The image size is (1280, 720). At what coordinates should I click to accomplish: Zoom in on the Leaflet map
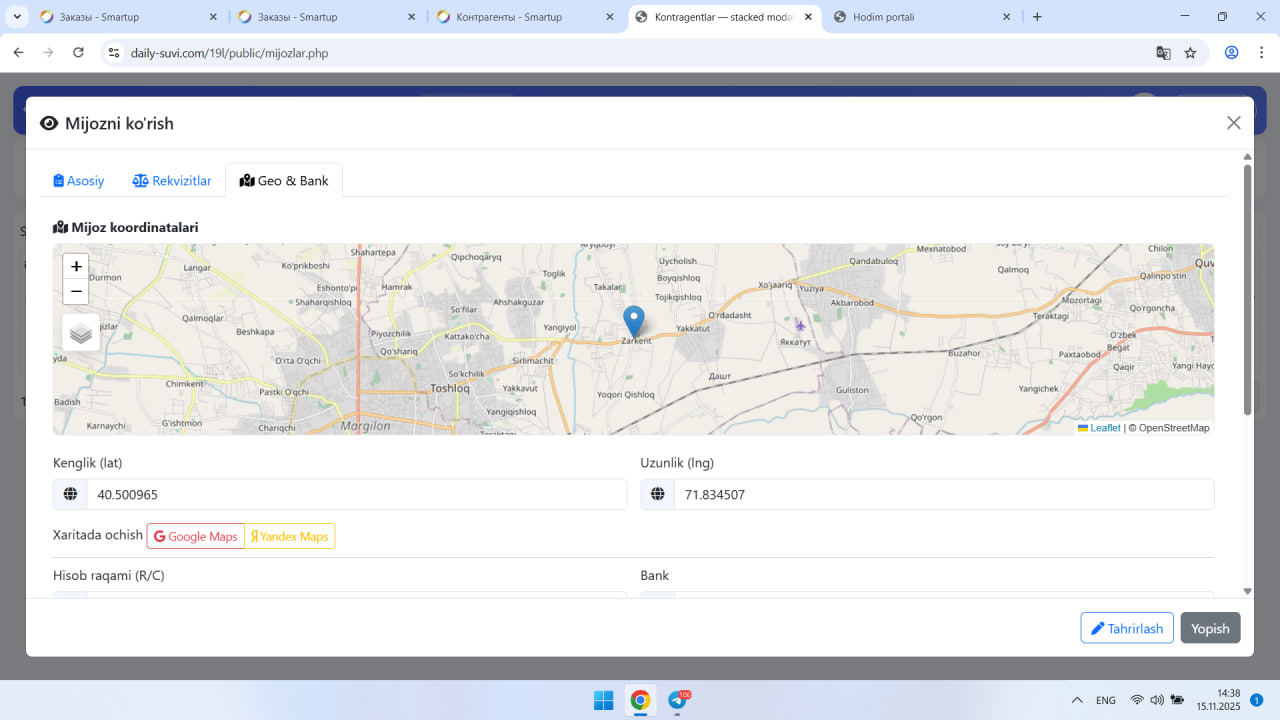point(76,267)
